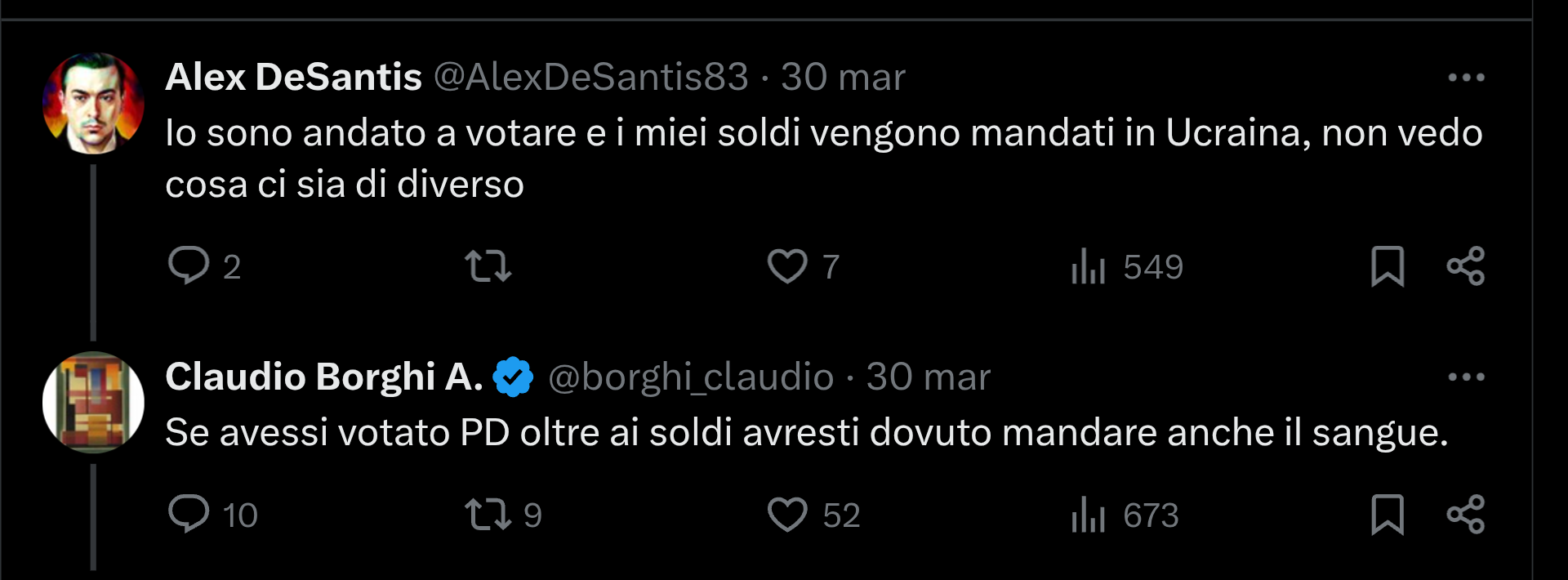Bookmark Claudio Borghi's tweet

pos(1388,515)
